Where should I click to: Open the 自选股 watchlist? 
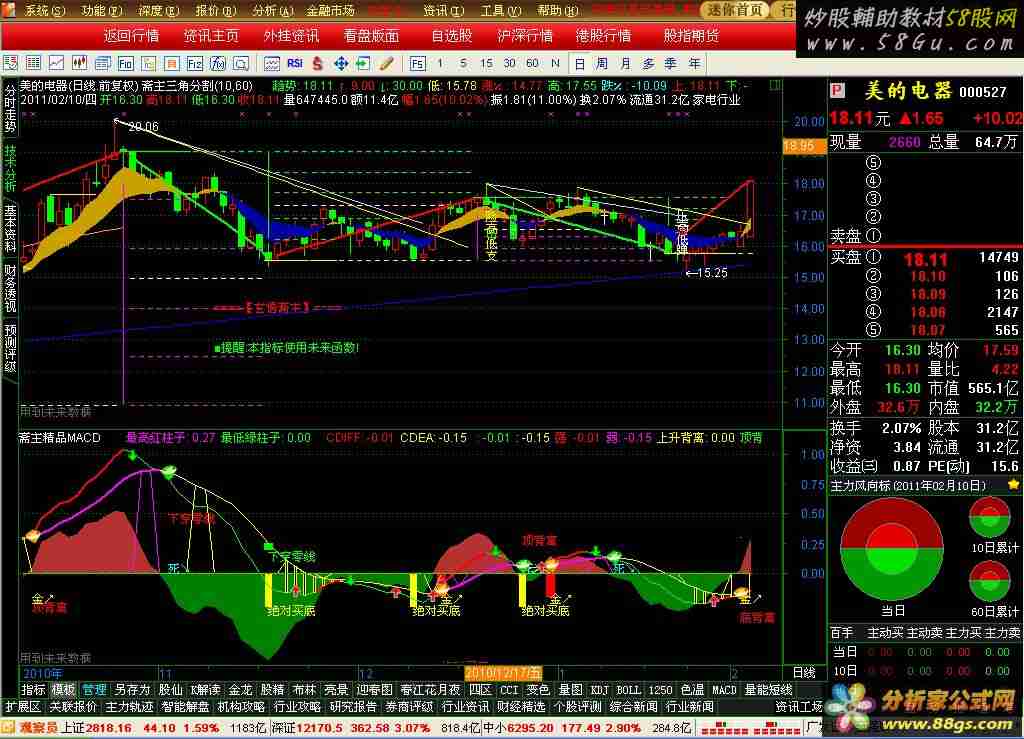tap(452, 36)
